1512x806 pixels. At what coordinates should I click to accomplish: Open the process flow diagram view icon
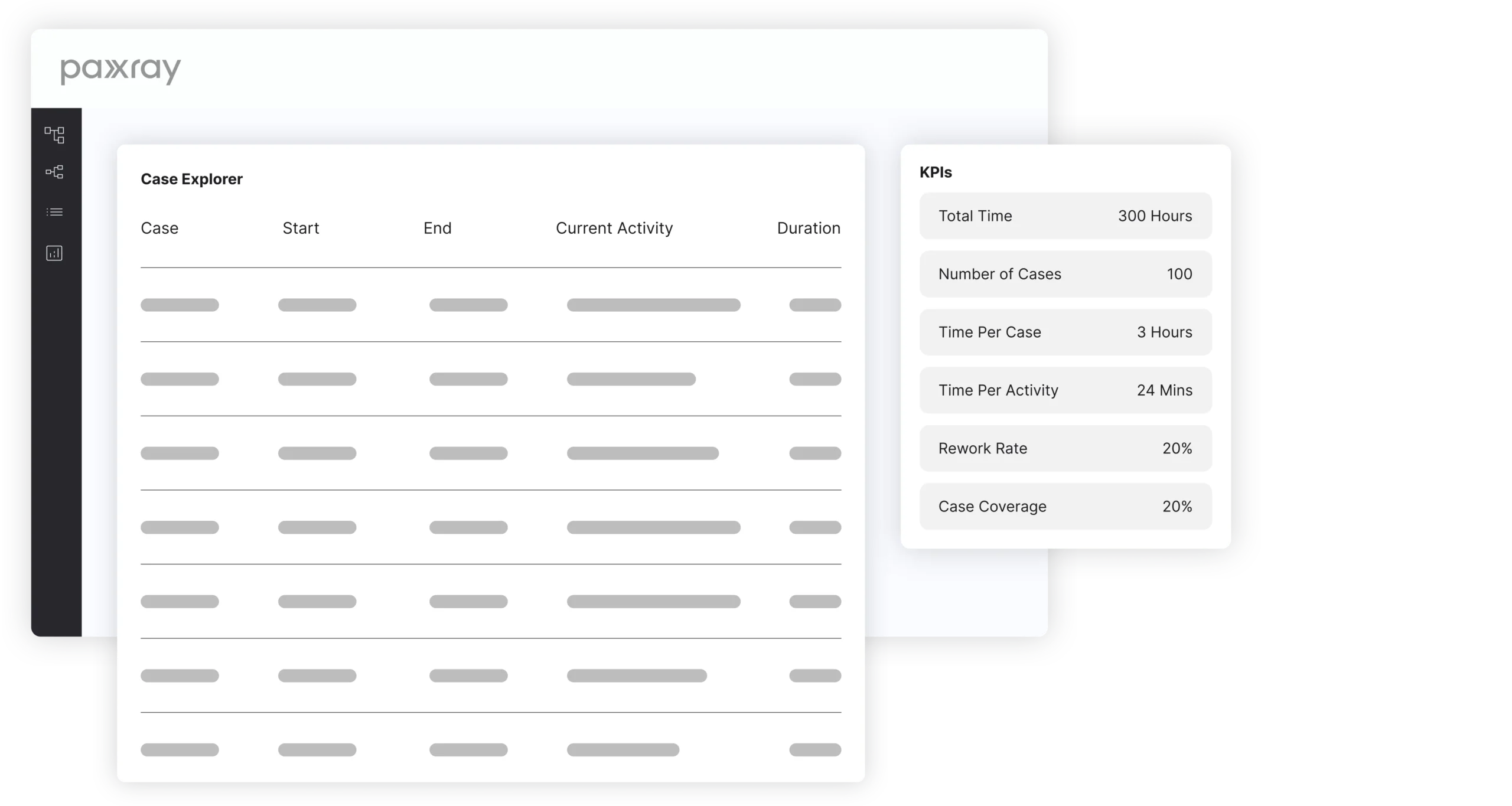pyautogui.click(x=54, y=135)
